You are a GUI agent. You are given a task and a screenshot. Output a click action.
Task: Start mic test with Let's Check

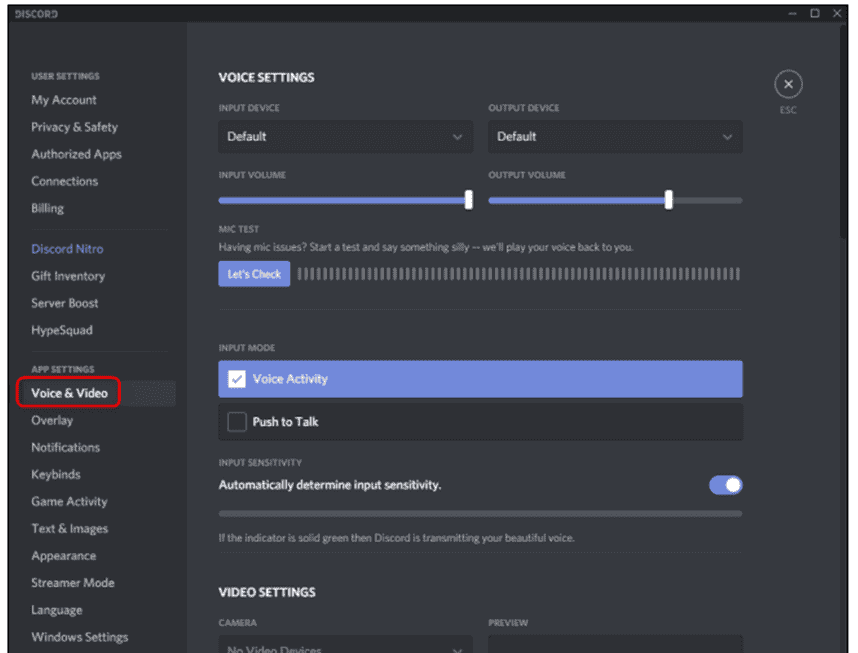[x=254, y=274]
